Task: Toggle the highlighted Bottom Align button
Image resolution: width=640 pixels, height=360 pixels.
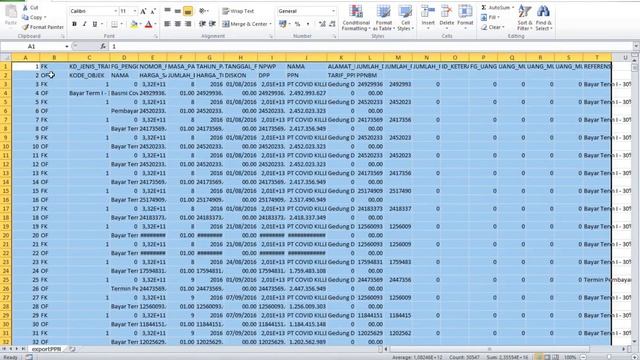Action: [x=188, y=11]
